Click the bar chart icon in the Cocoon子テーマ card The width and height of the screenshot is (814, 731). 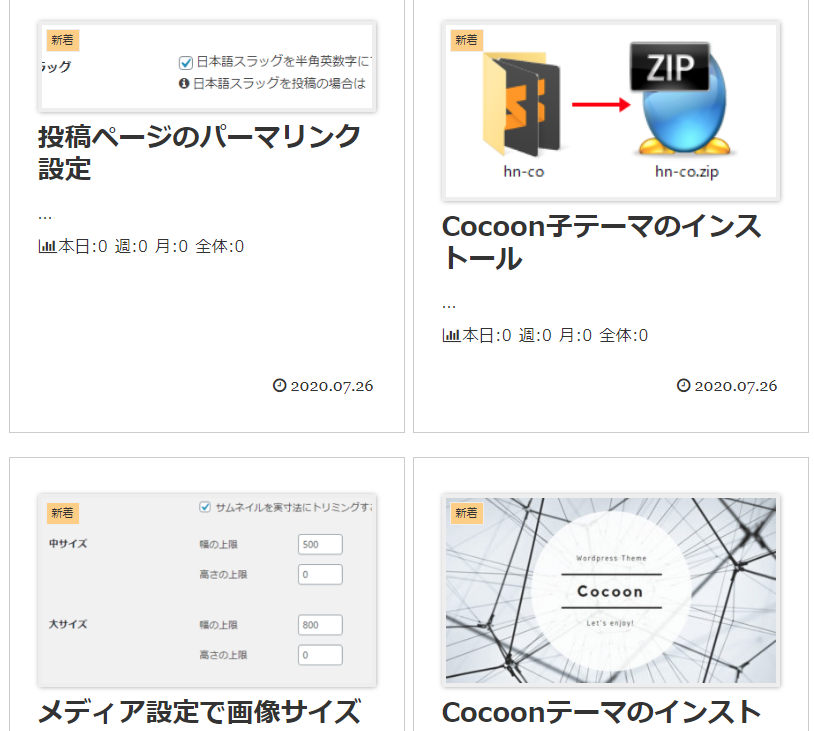coord(451,335)
